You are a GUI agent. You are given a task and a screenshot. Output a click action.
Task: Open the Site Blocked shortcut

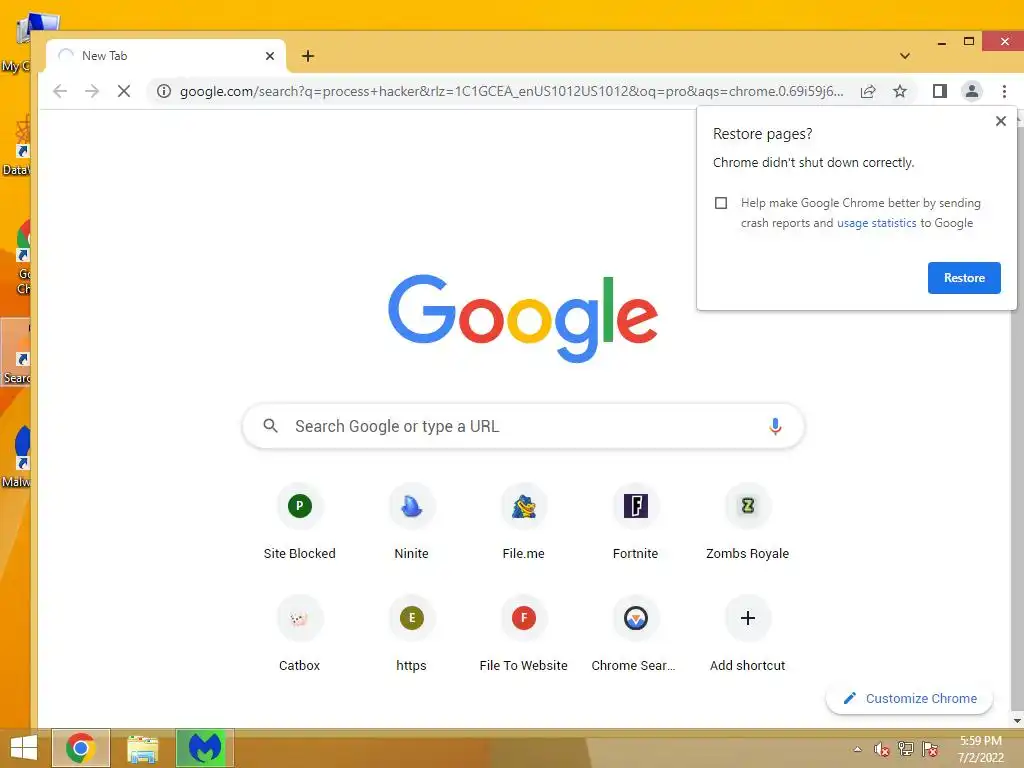(x=299, y=522)
